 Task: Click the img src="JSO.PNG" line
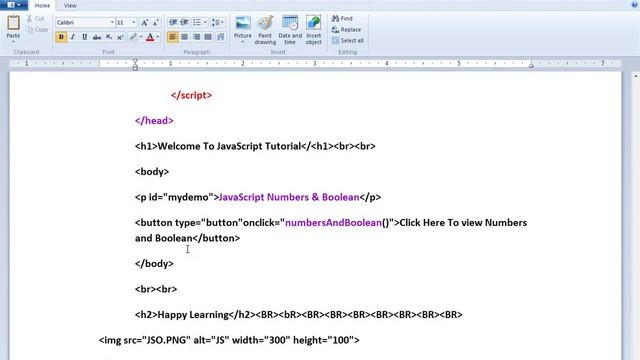tap(229, 340)
